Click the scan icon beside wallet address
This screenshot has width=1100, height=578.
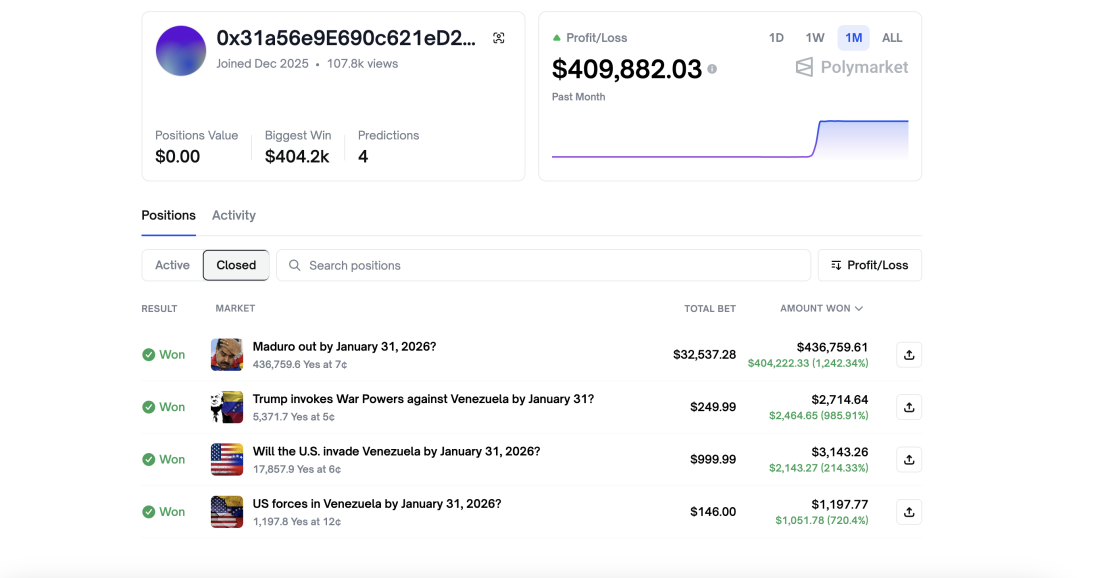(x=498, y=38)
